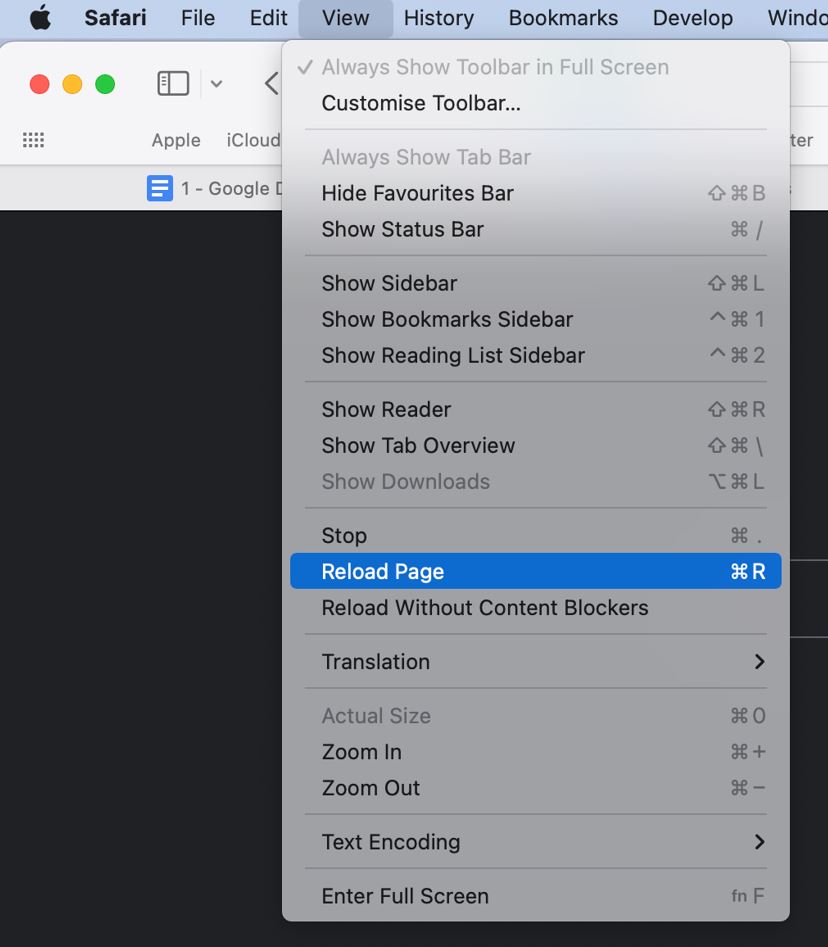
Task: Click Reload Page
Action: 536,571
